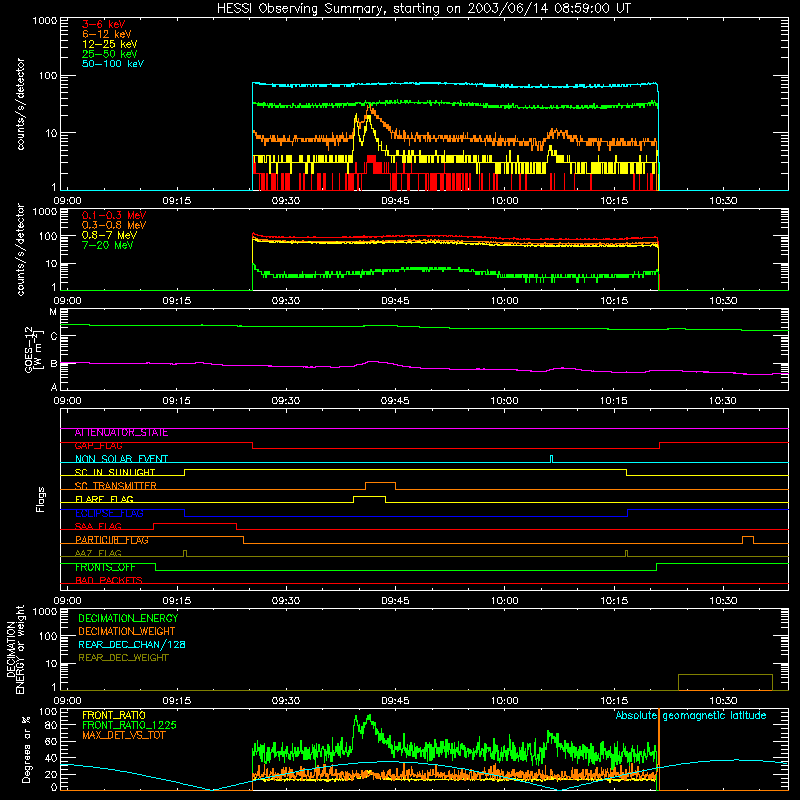Click the FRONT_RATIO legend label
This screenshot has height=800, width=800.
(114, 715)
